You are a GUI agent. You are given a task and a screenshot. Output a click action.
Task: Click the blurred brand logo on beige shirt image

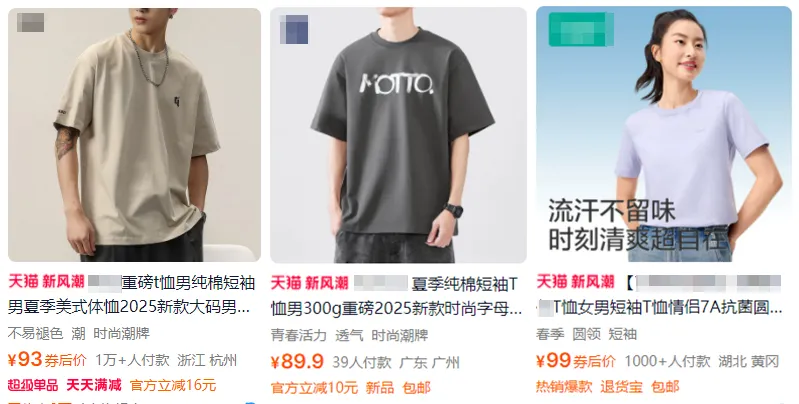[31, 23]
